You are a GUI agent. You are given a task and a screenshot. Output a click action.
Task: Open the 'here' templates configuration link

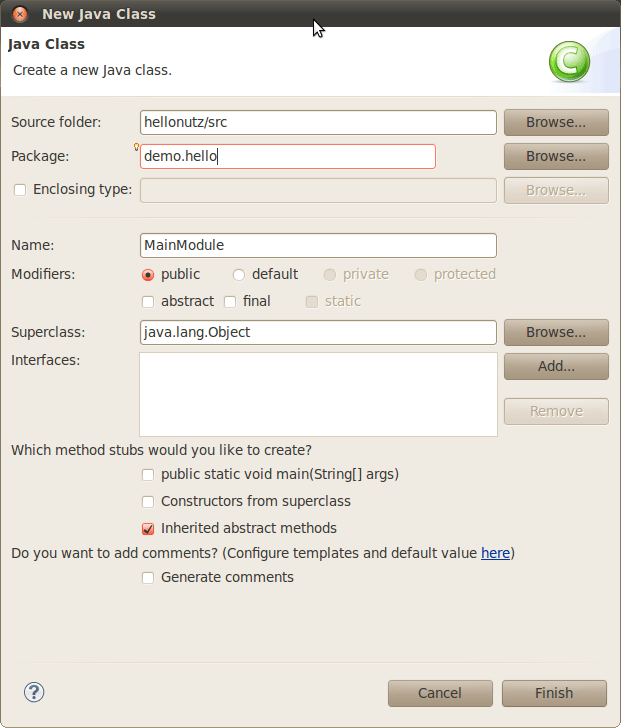point(495,553)
